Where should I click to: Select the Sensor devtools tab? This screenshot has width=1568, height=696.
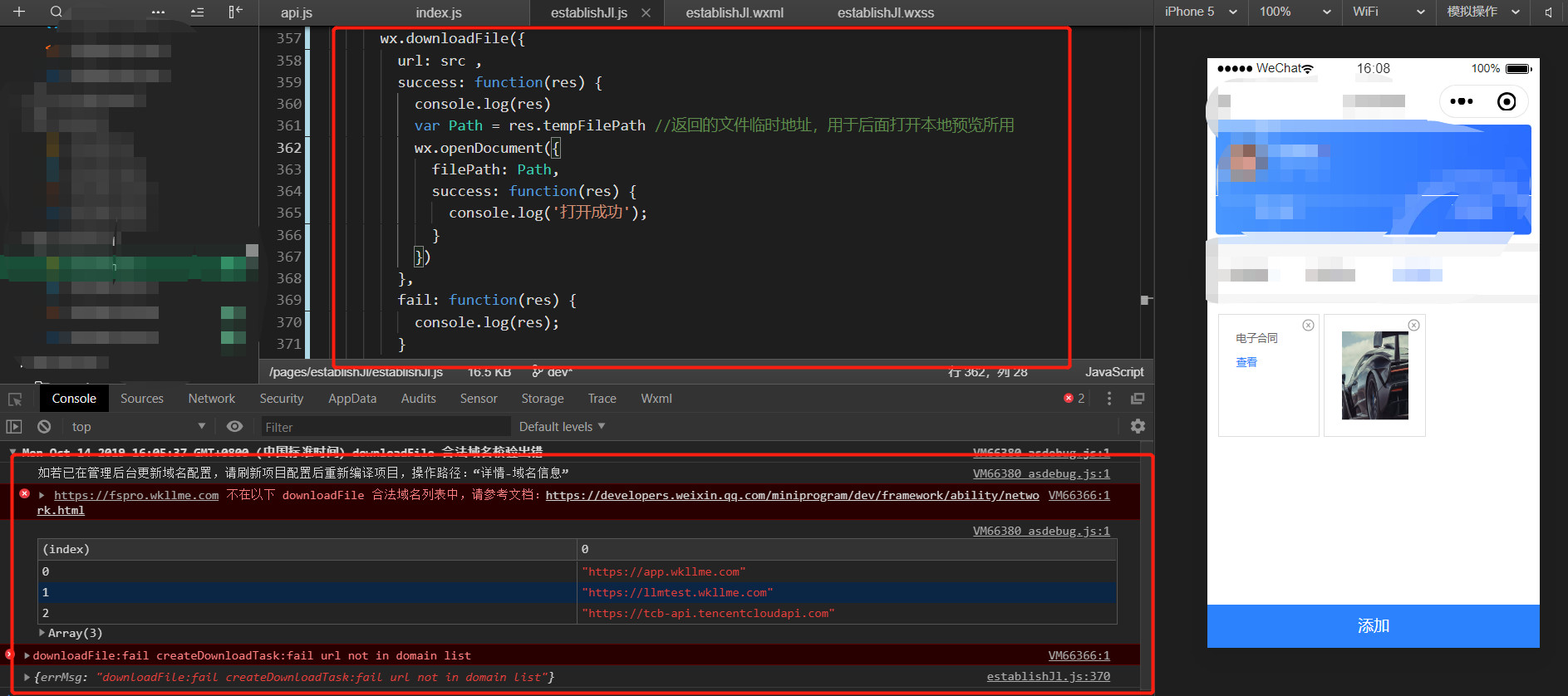point(479,399)
